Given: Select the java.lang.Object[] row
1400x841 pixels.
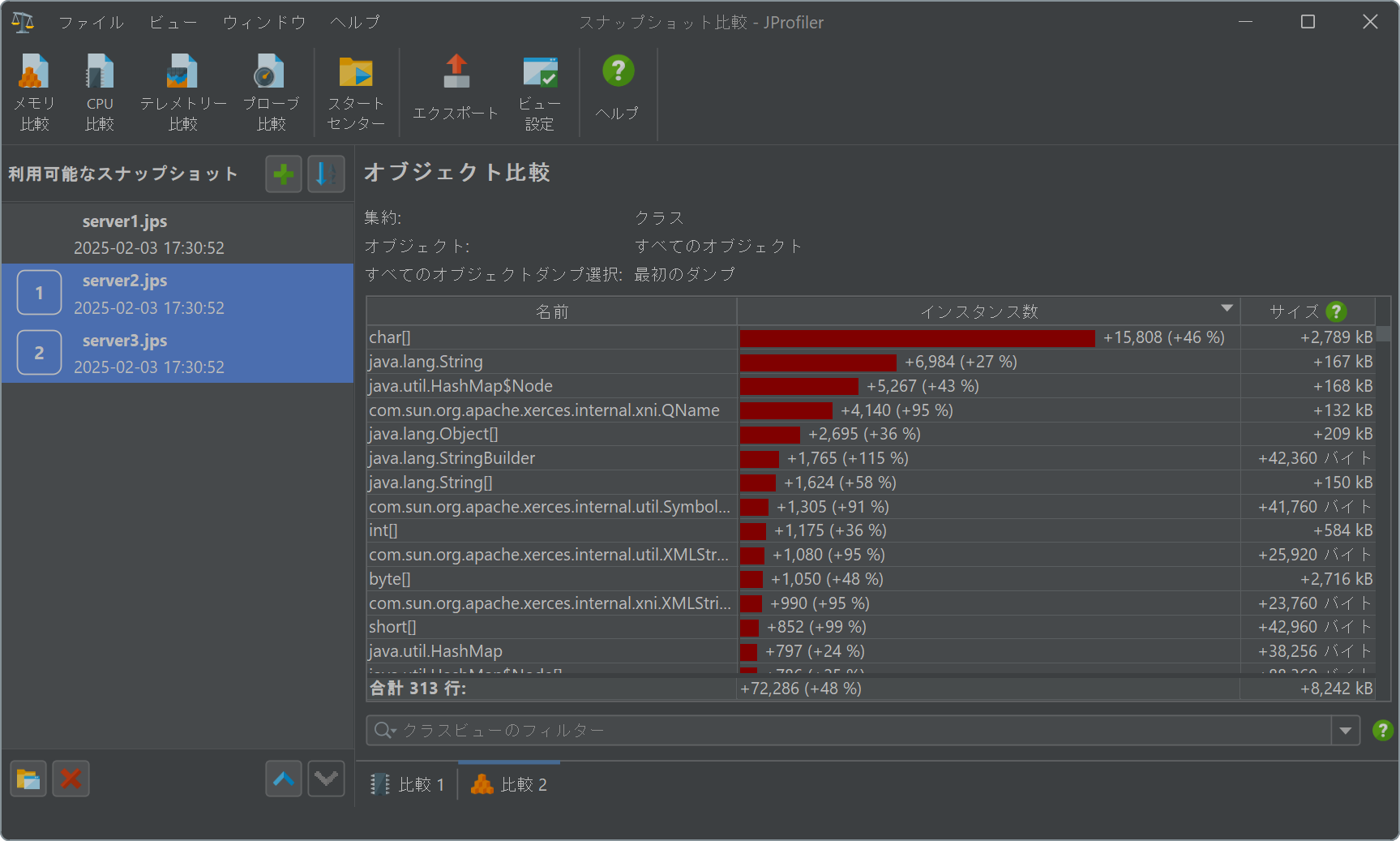Looking at the screenshot, I should pos(871,434).
